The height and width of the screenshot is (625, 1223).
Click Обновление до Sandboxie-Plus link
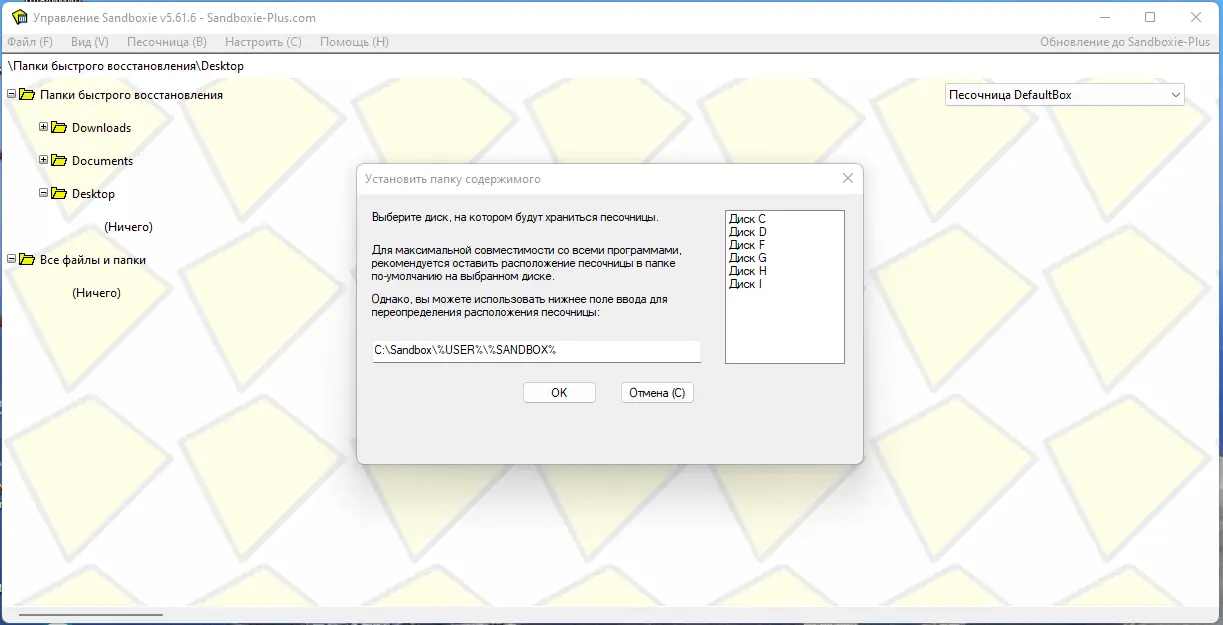1125,42
